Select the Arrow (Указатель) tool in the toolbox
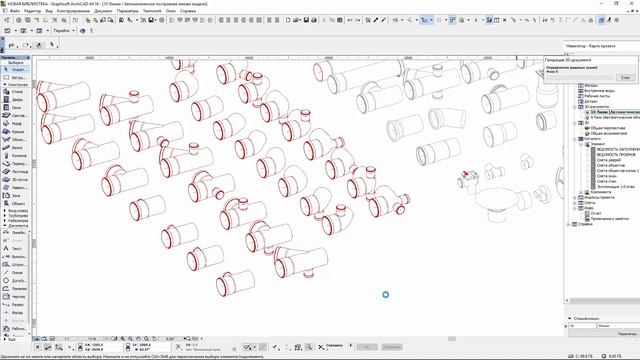 click(x=15, y=70)
